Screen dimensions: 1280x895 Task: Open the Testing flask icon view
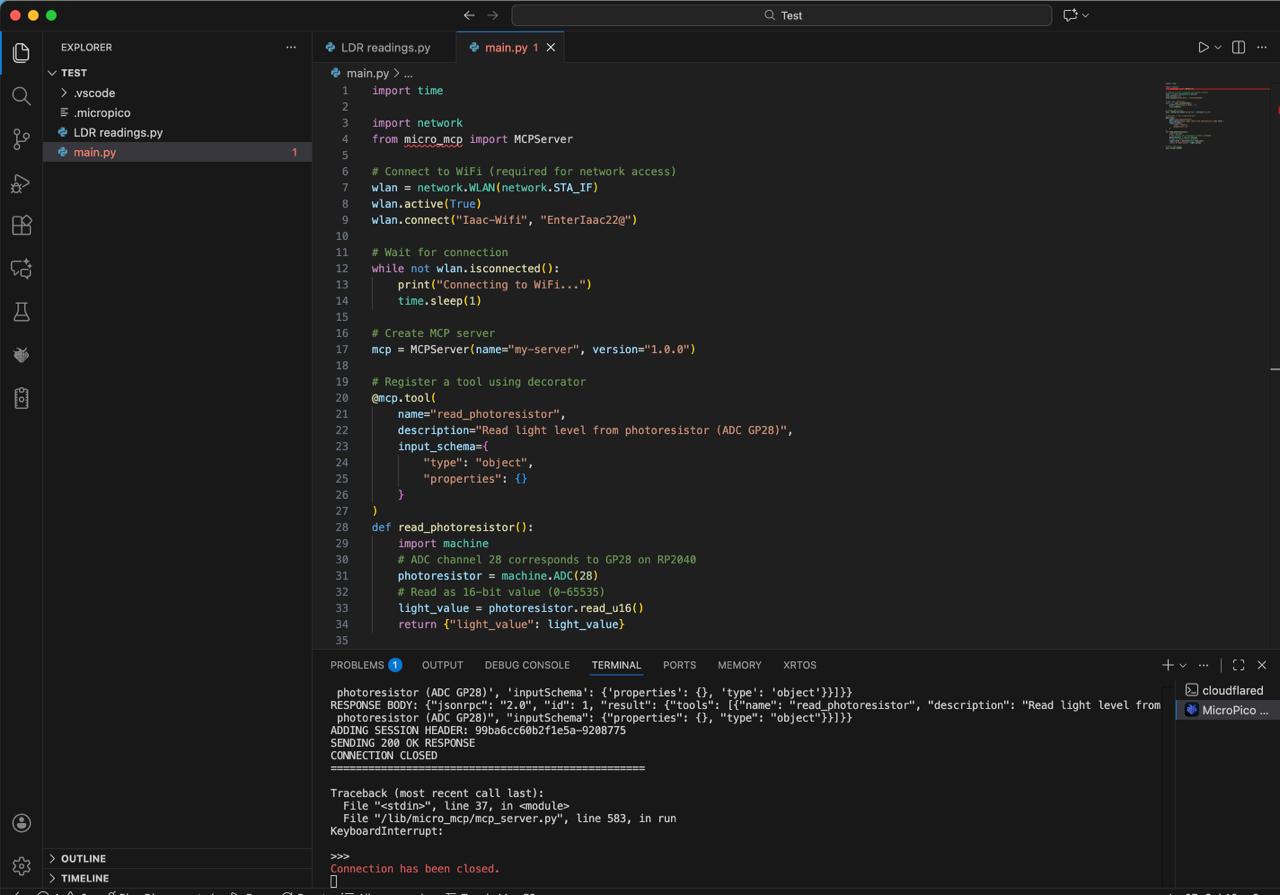pyautogui.click(x=21, y=312)
